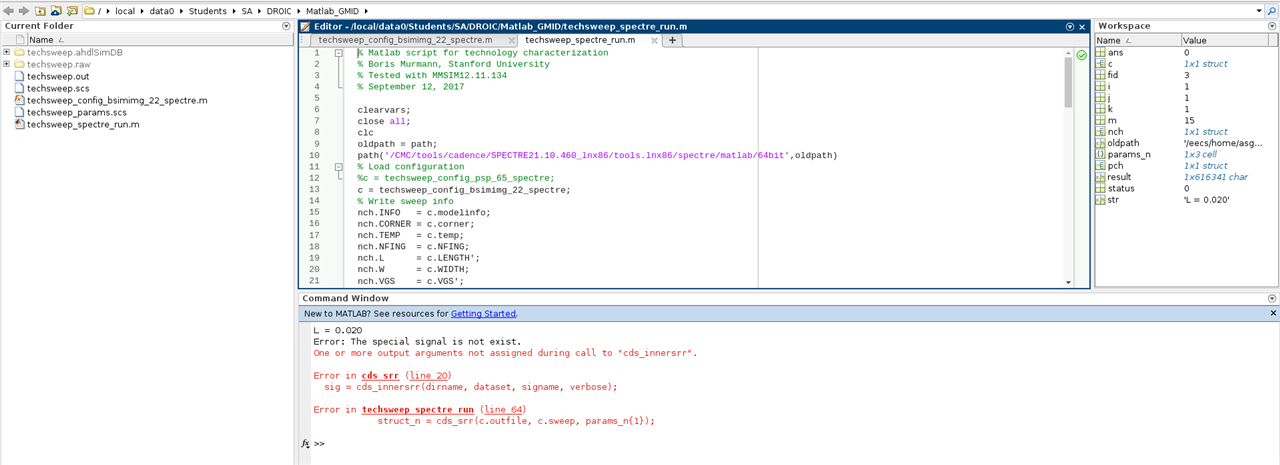Open the Getting Started link
This screenshot has width=1280, height=465.
click(483, 314)
